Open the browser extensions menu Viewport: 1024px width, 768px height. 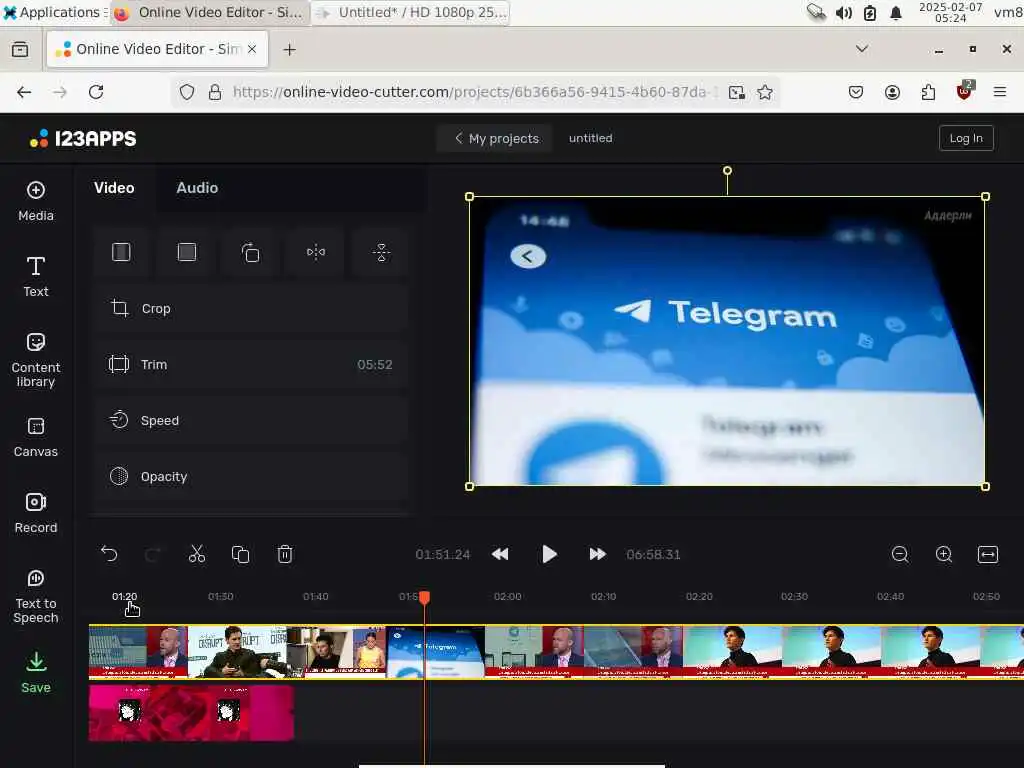click(928, 92)
